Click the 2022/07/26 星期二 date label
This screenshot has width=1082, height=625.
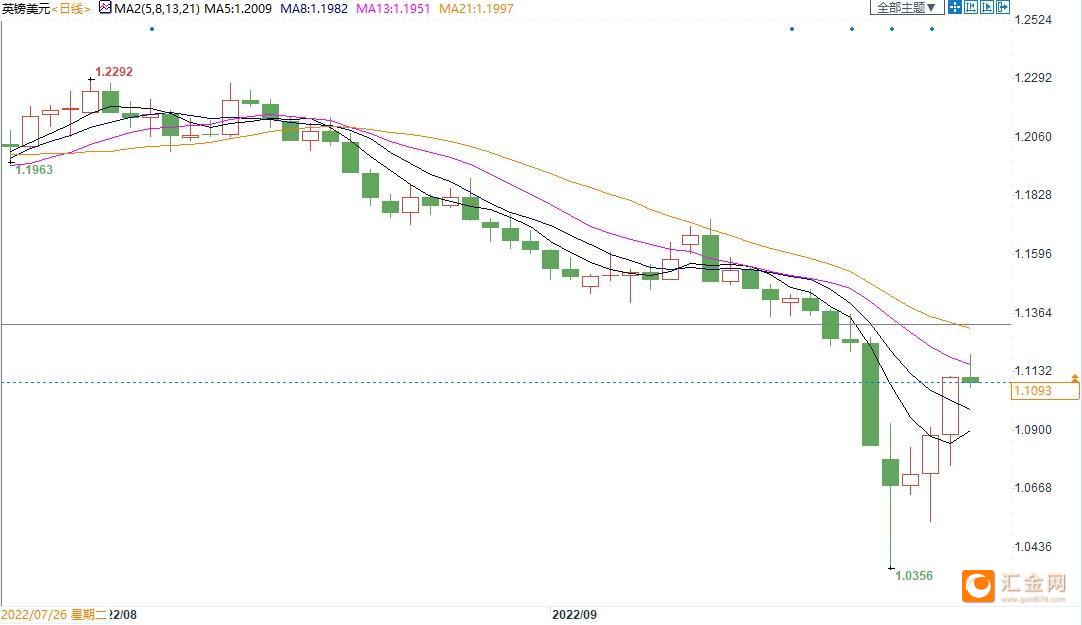(55, 615)
